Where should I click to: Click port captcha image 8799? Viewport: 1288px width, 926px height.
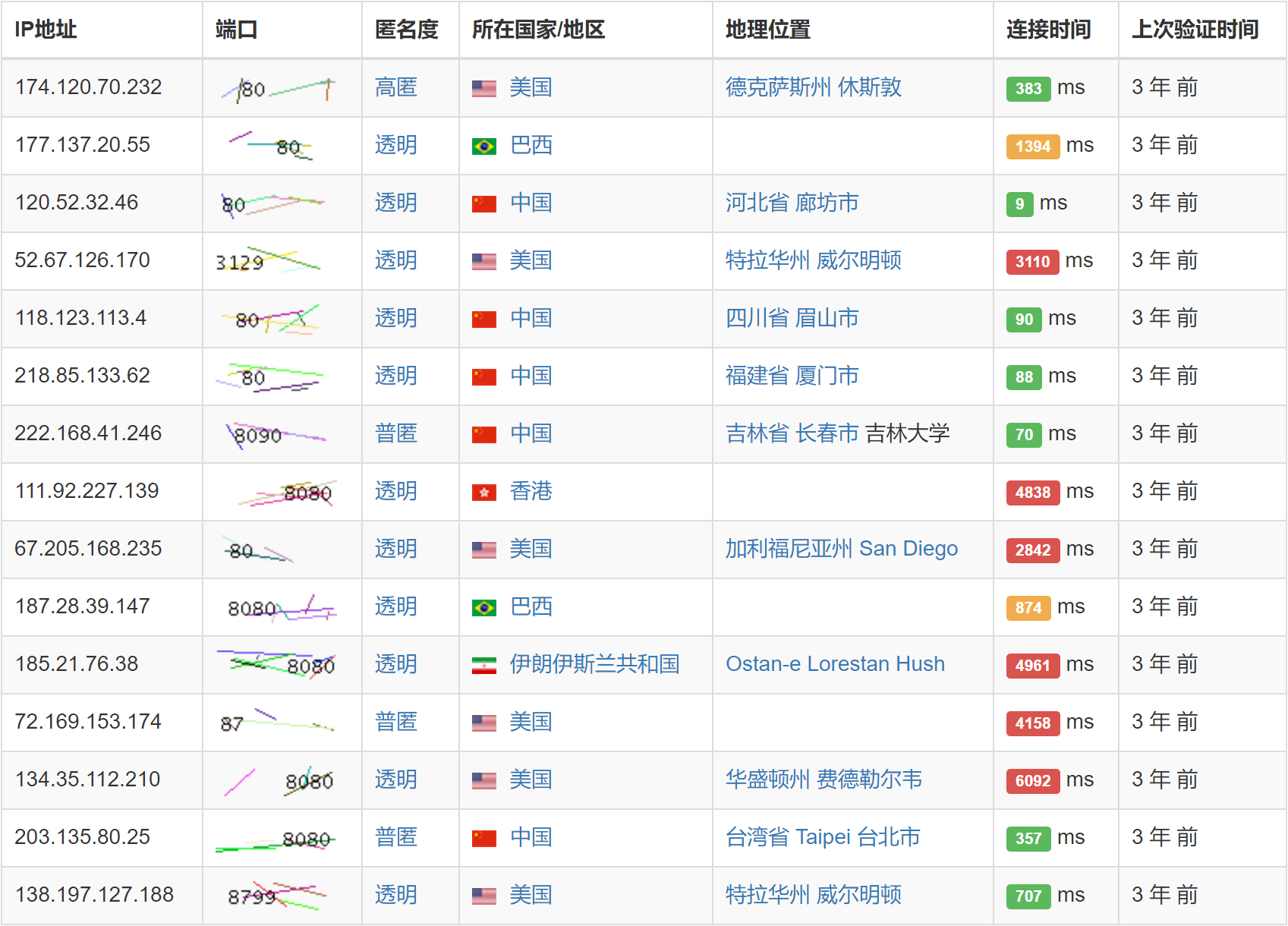[x=276, y=896]
